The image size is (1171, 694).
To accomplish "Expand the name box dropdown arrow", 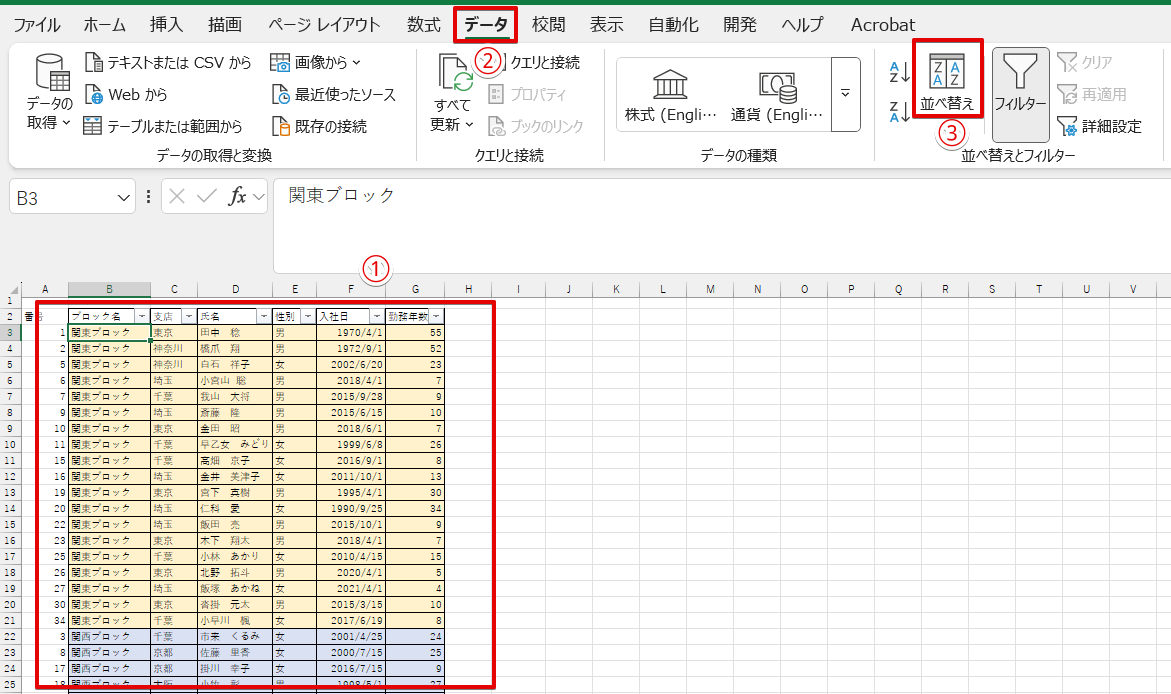I will click(x=123, y=198).
